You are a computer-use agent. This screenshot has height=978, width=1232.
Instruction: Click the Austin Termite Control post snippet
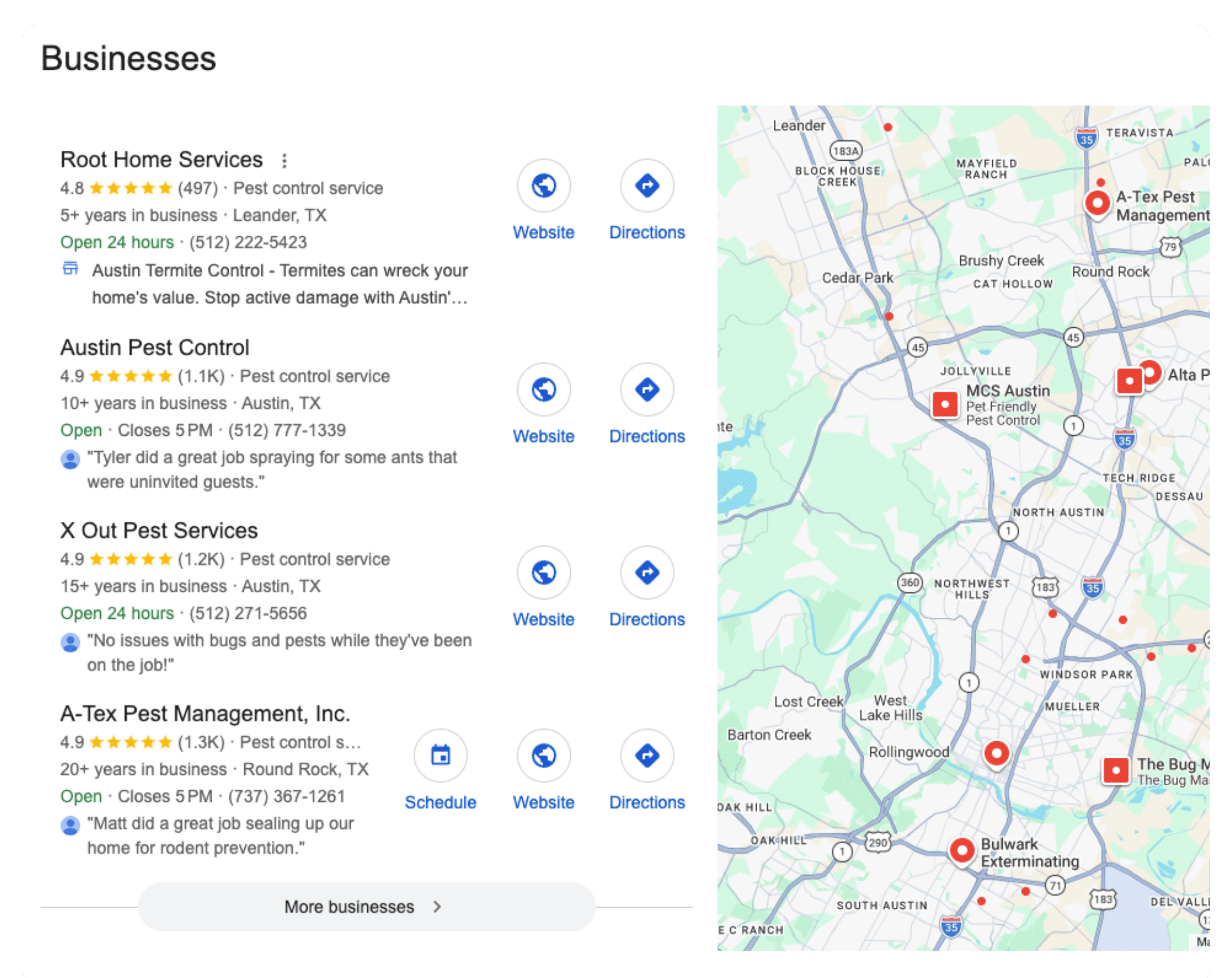[280, 284]
